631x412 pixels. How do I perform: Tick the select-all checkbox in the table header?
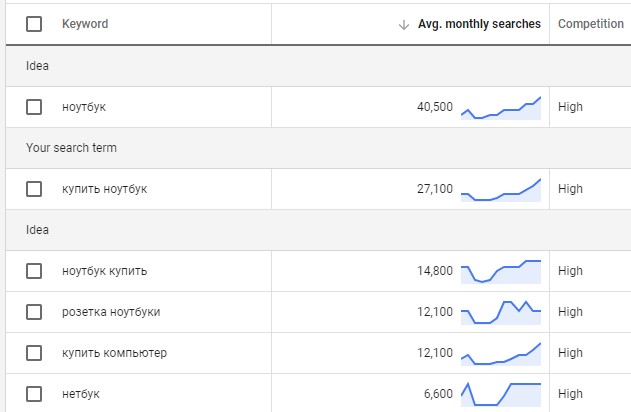point(34,24)
